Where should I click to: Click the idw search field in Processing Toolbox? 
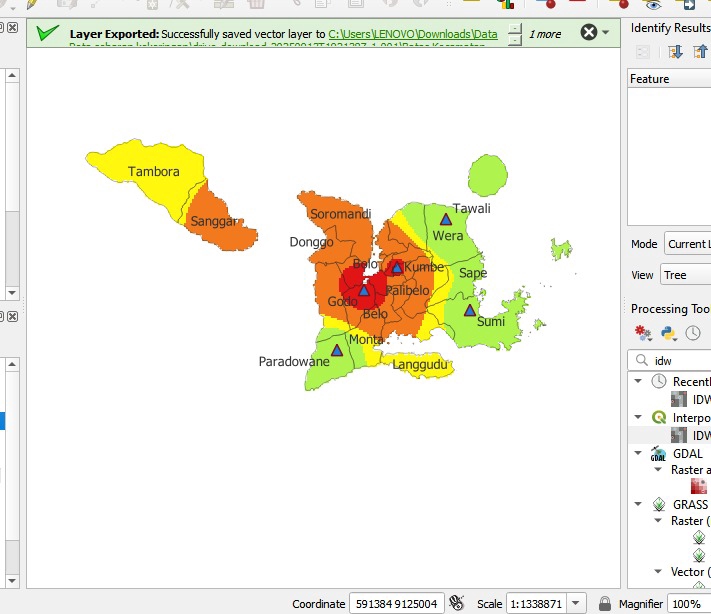[x=680, y=360]
